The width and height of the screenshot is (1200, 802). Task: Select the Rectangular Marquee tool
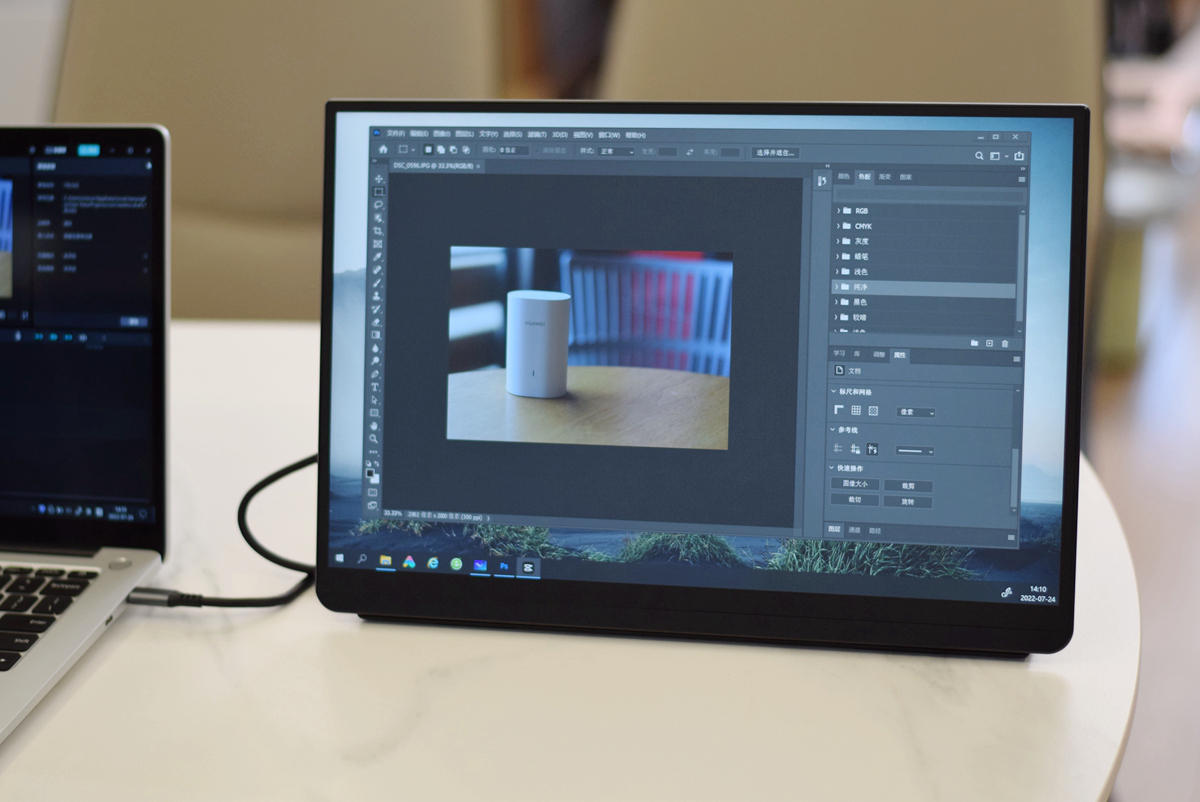(378, 191)
